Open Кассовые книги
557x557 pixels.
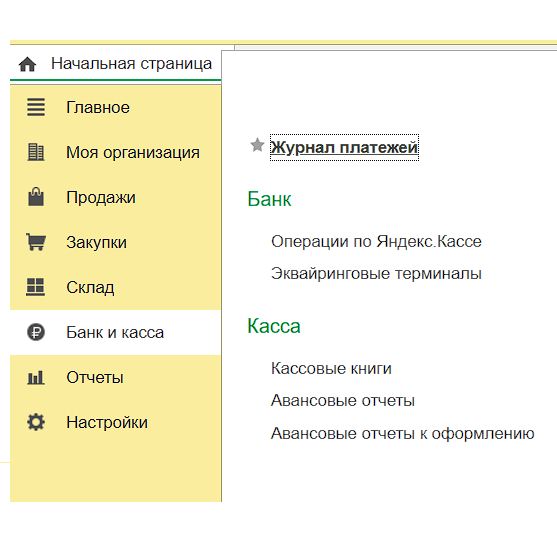pos(331,368)
